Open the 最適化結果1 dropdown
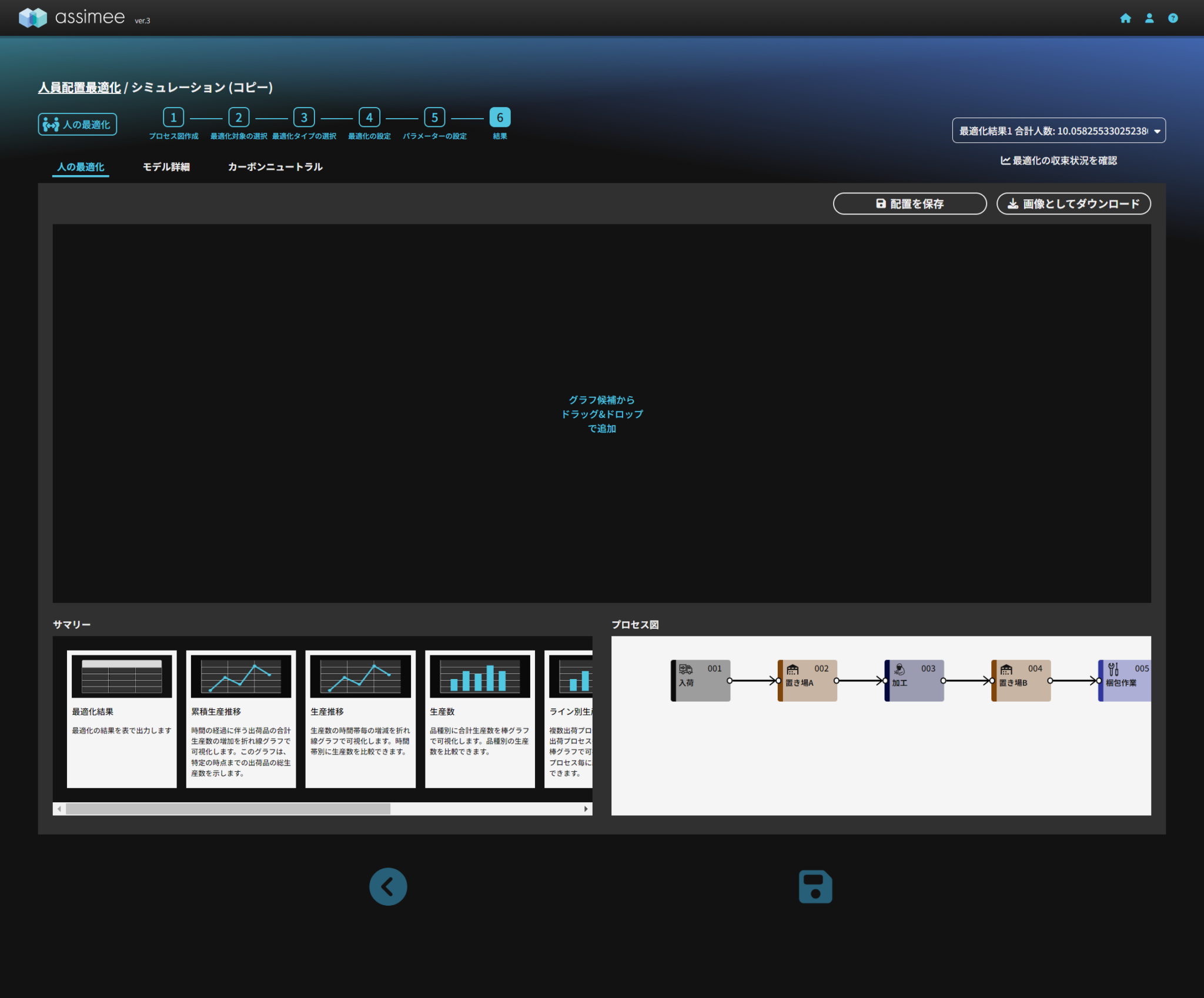 [x=1058, y=130]
